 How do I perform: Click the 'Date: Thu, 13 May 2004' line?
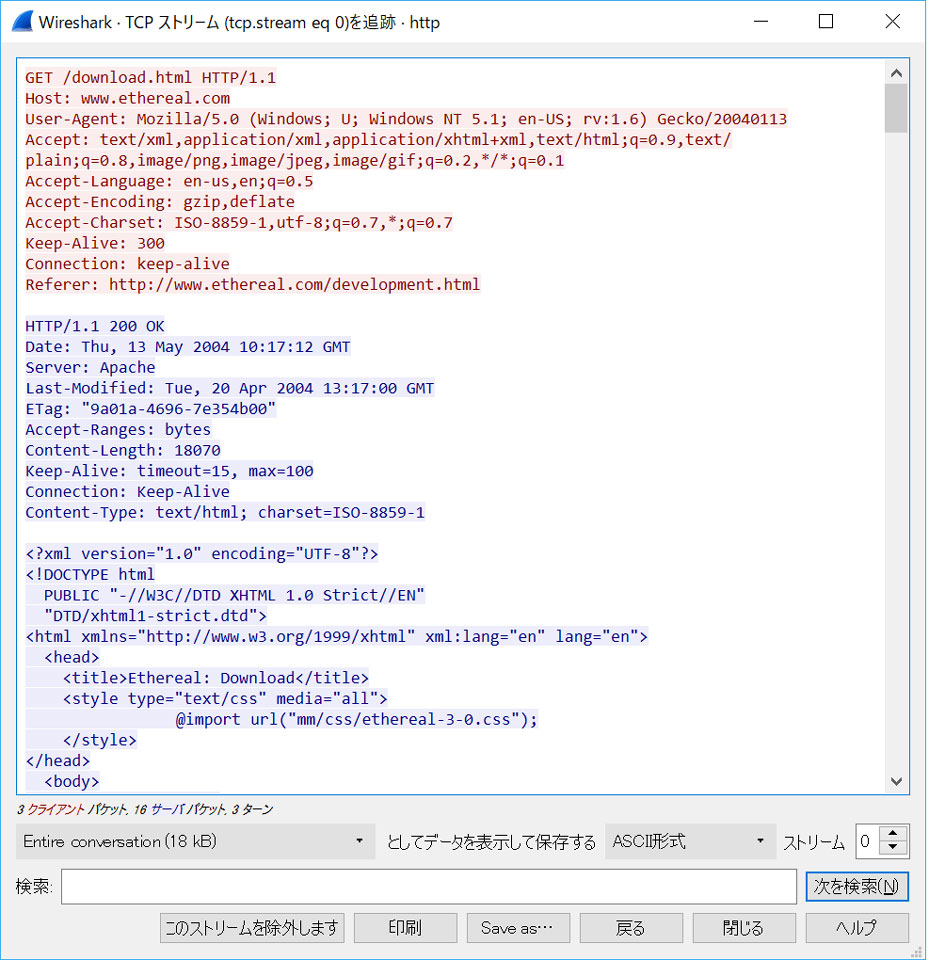pyautogui.click(x=188, y=347)
